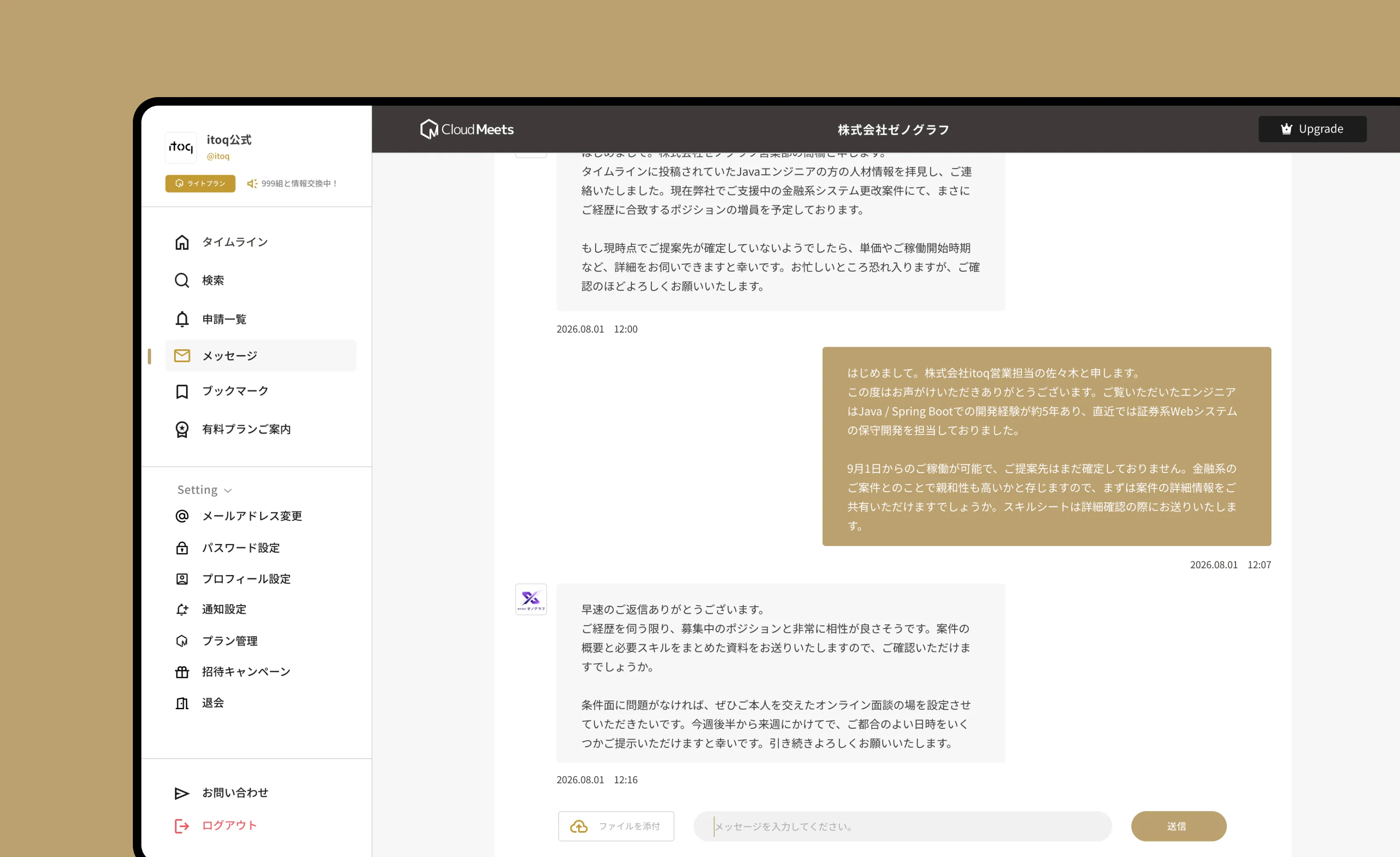Click the ゼノグラフ sender avatar
Image resolution: width=1400 pixels, height=857 pixels.
[x=531, y=599]
